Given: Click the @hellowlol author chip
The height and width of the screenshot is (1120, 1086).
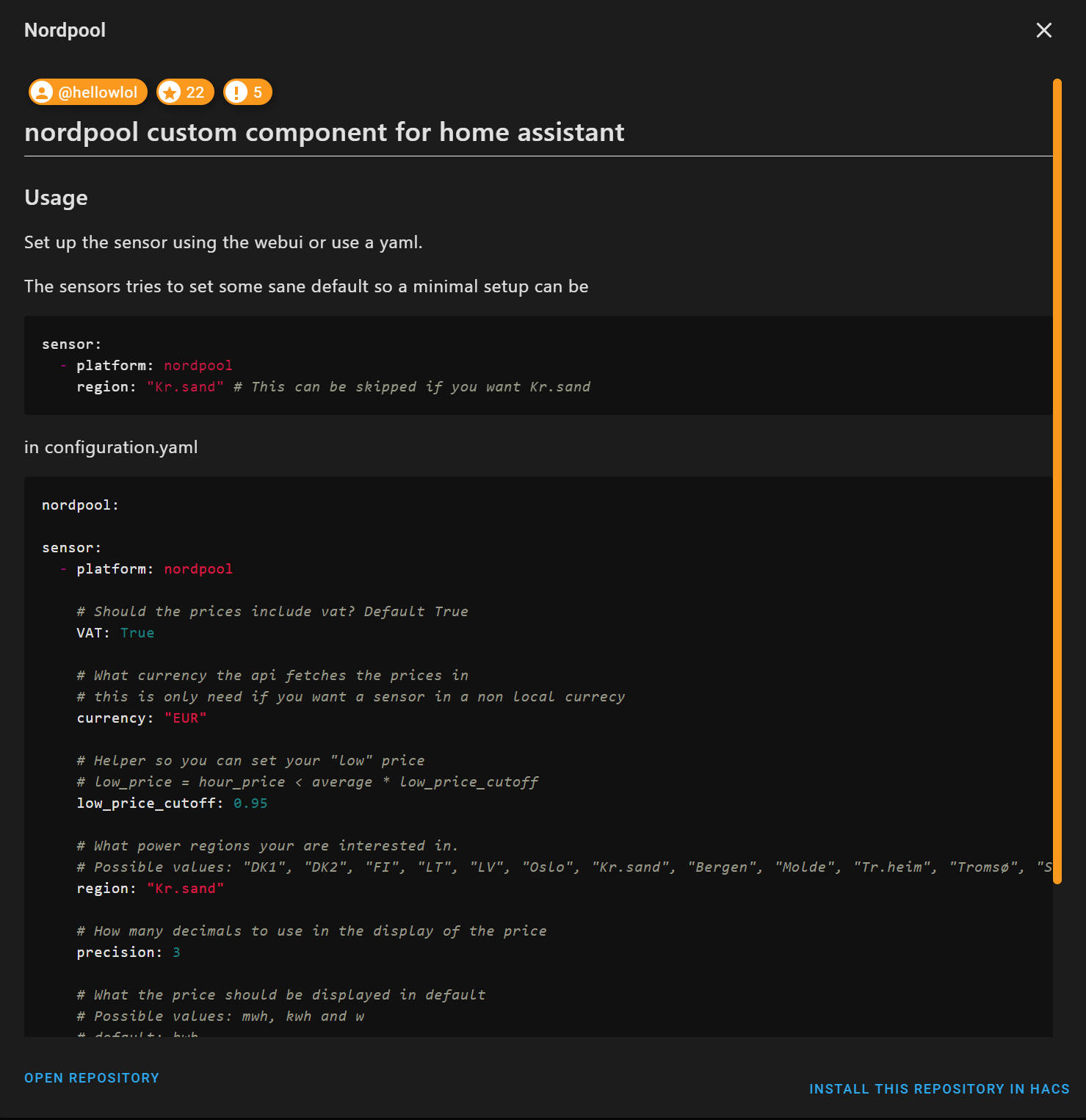Looking at the screenshot, I should [x=88, y=92].
